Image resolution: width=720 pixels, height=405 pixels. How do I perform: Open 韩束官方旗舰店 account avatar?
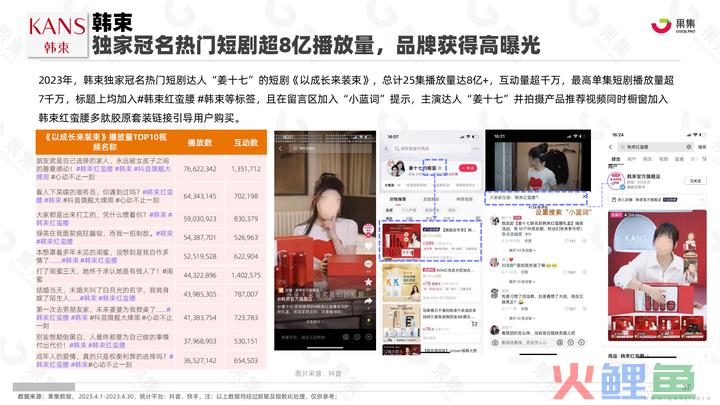click(x=615, y=181)
